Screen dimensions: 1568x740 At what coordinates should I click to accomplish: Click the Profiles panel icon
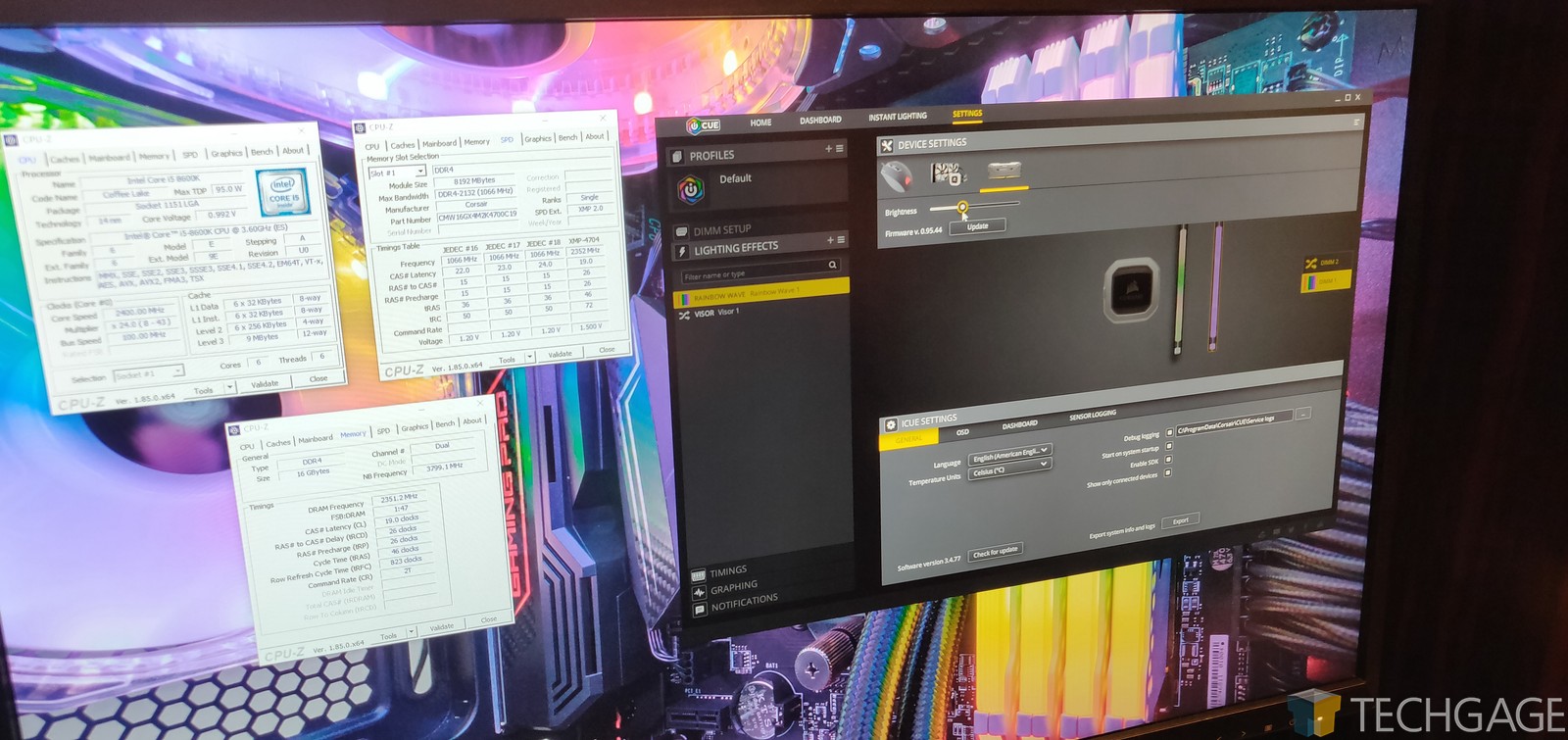pyautogui.click(x=676, y=156)
